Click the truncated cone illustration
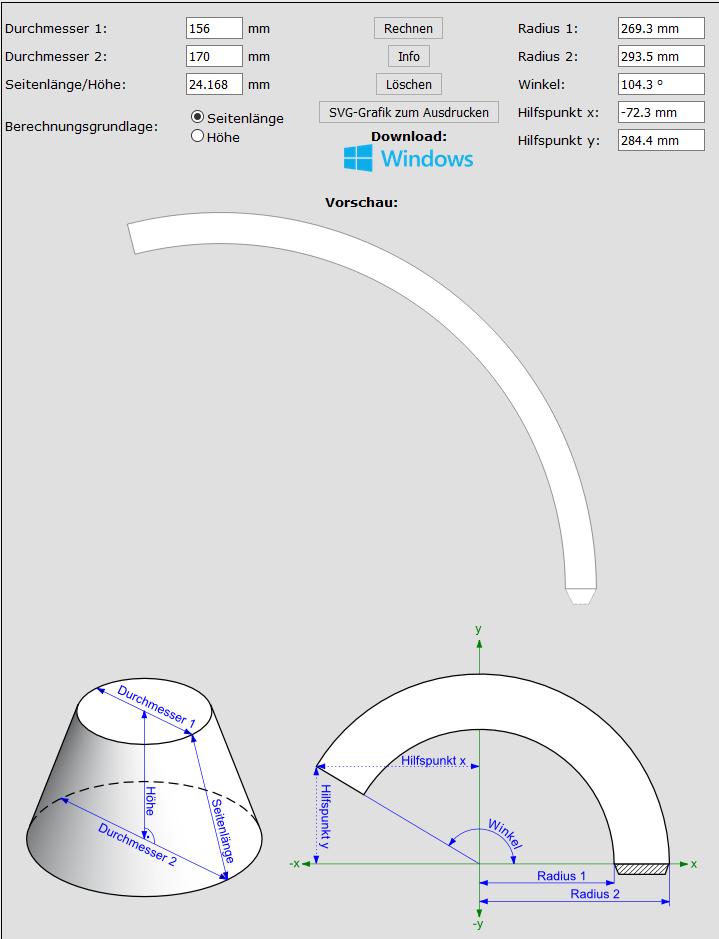Screen dimensions: 719x939 (144, 787)
